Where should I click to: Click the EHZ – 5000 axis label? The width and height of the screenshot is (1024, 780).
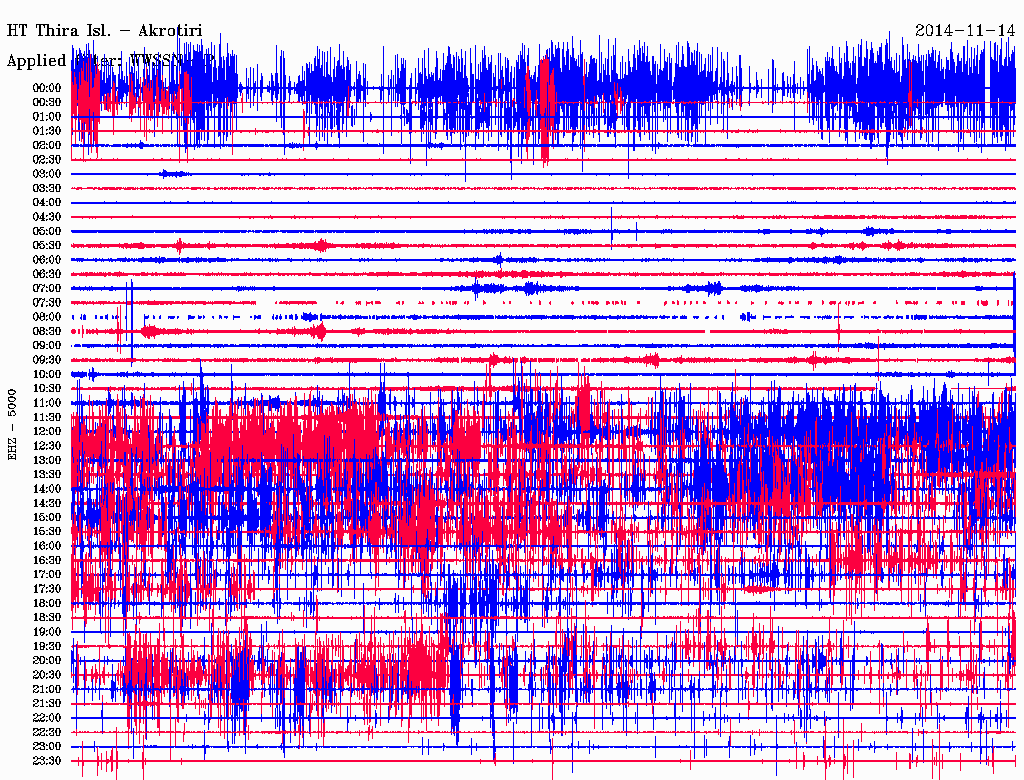12,425
